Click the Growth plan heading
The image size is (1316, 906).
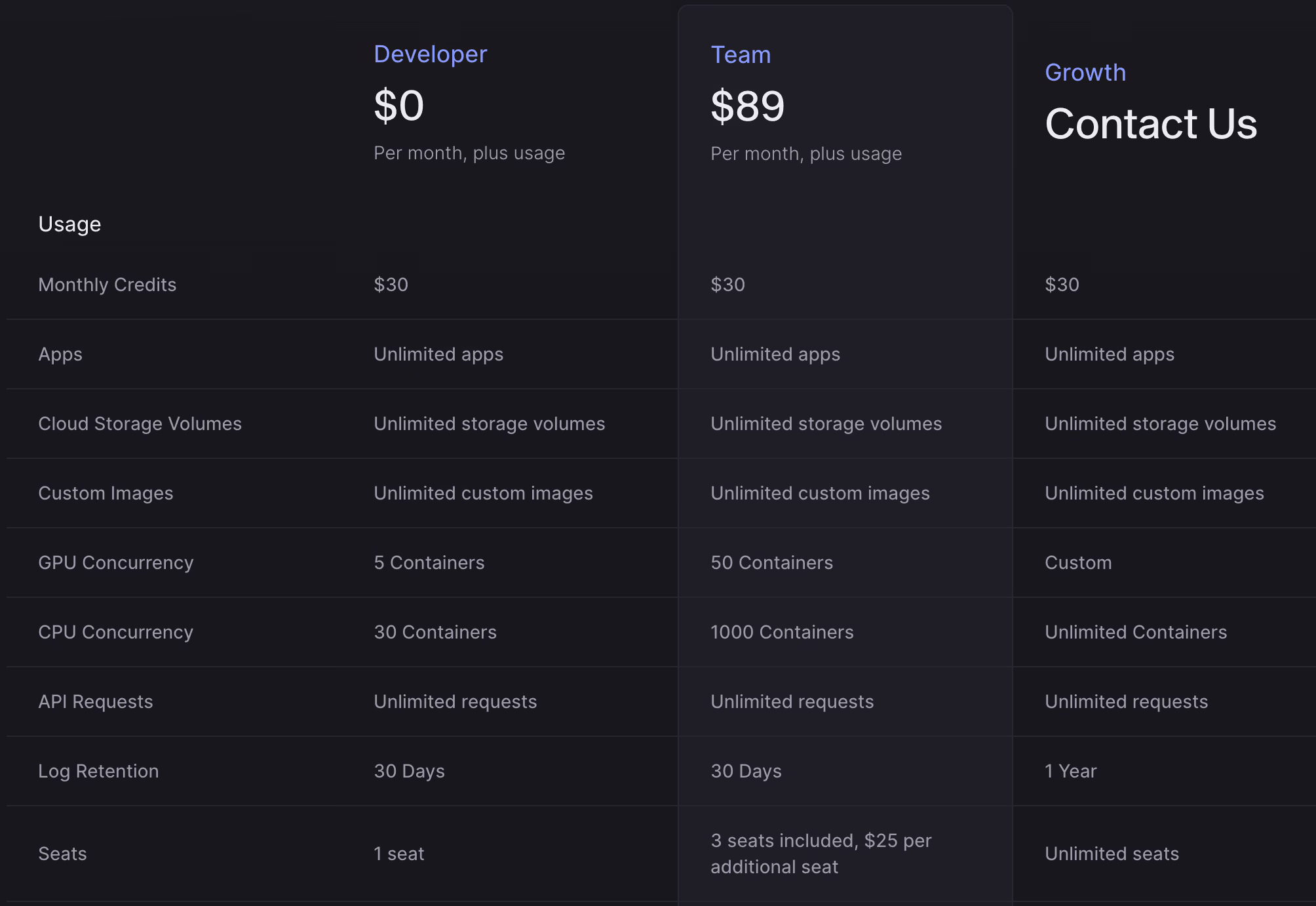point(1085,73)
